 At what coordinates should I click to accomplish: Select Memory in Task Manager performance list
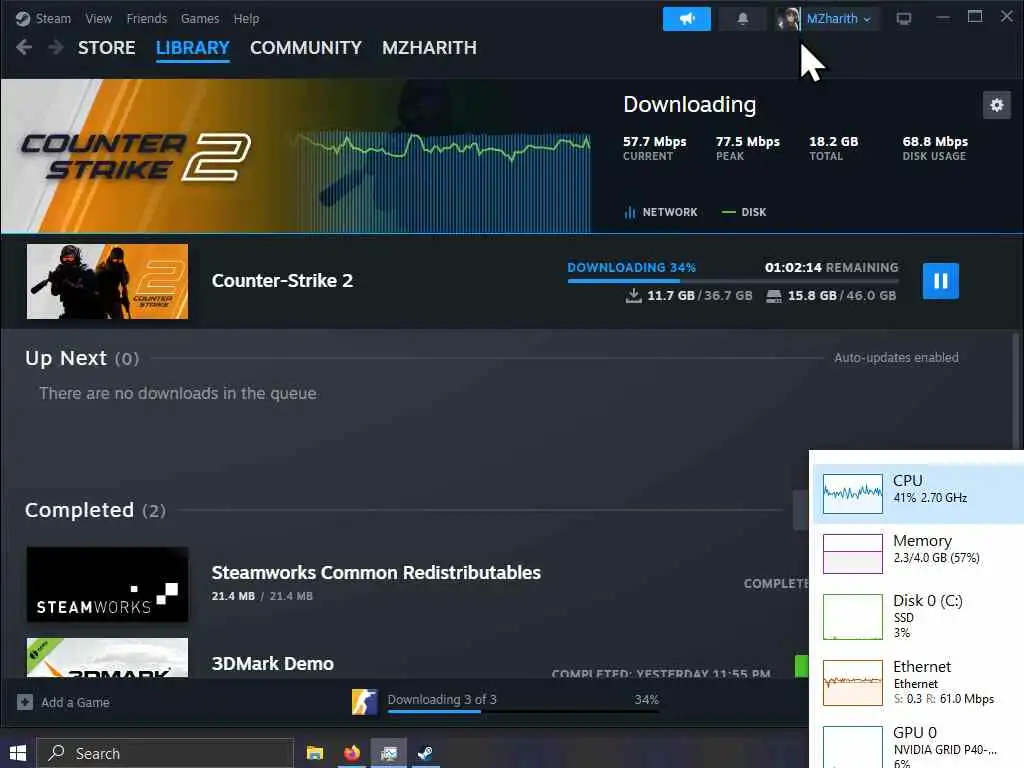[x=917, y=554]
